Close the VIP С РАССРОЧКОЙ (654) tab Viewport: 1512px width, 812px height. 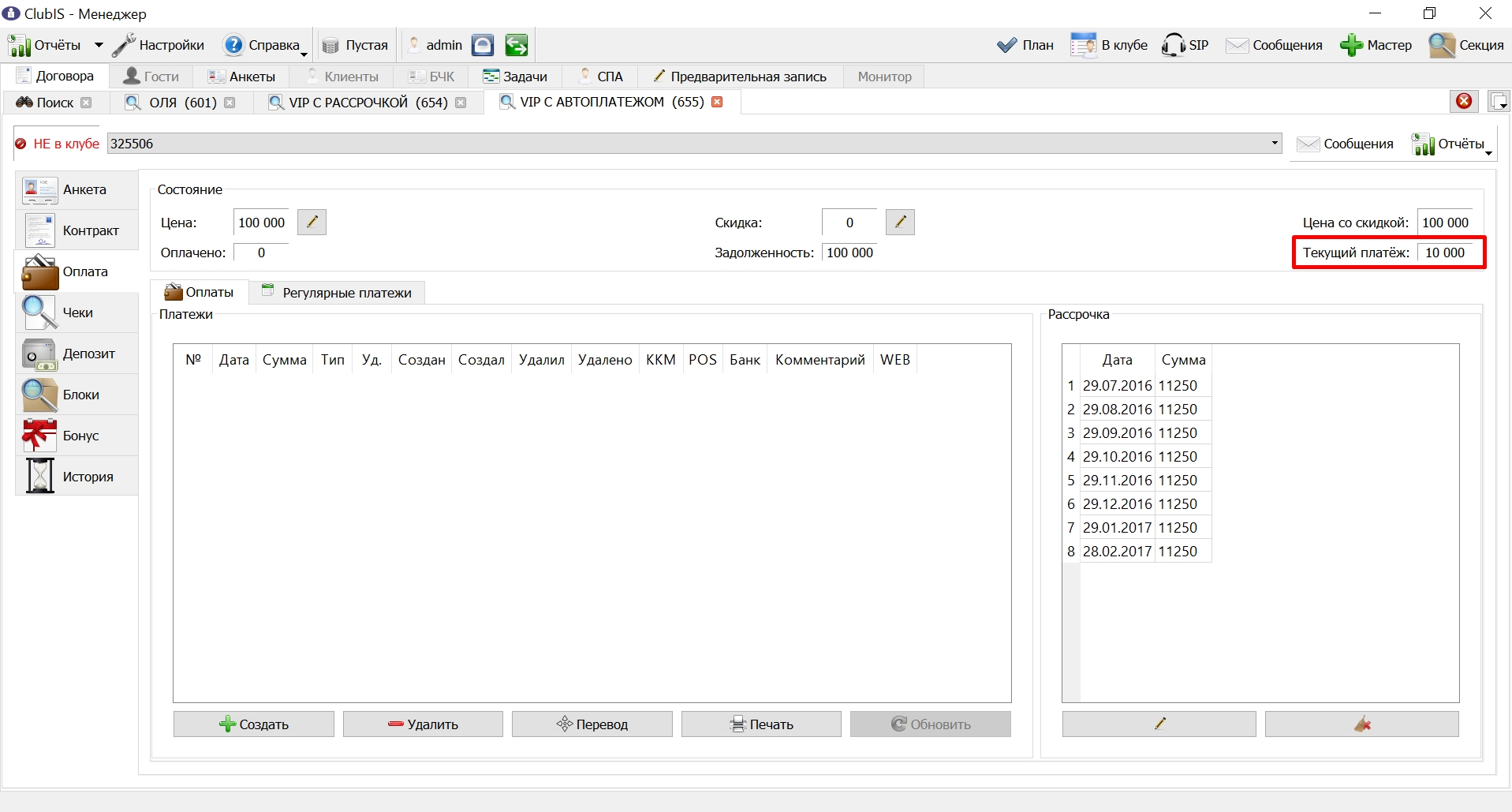tap(461, 103)
